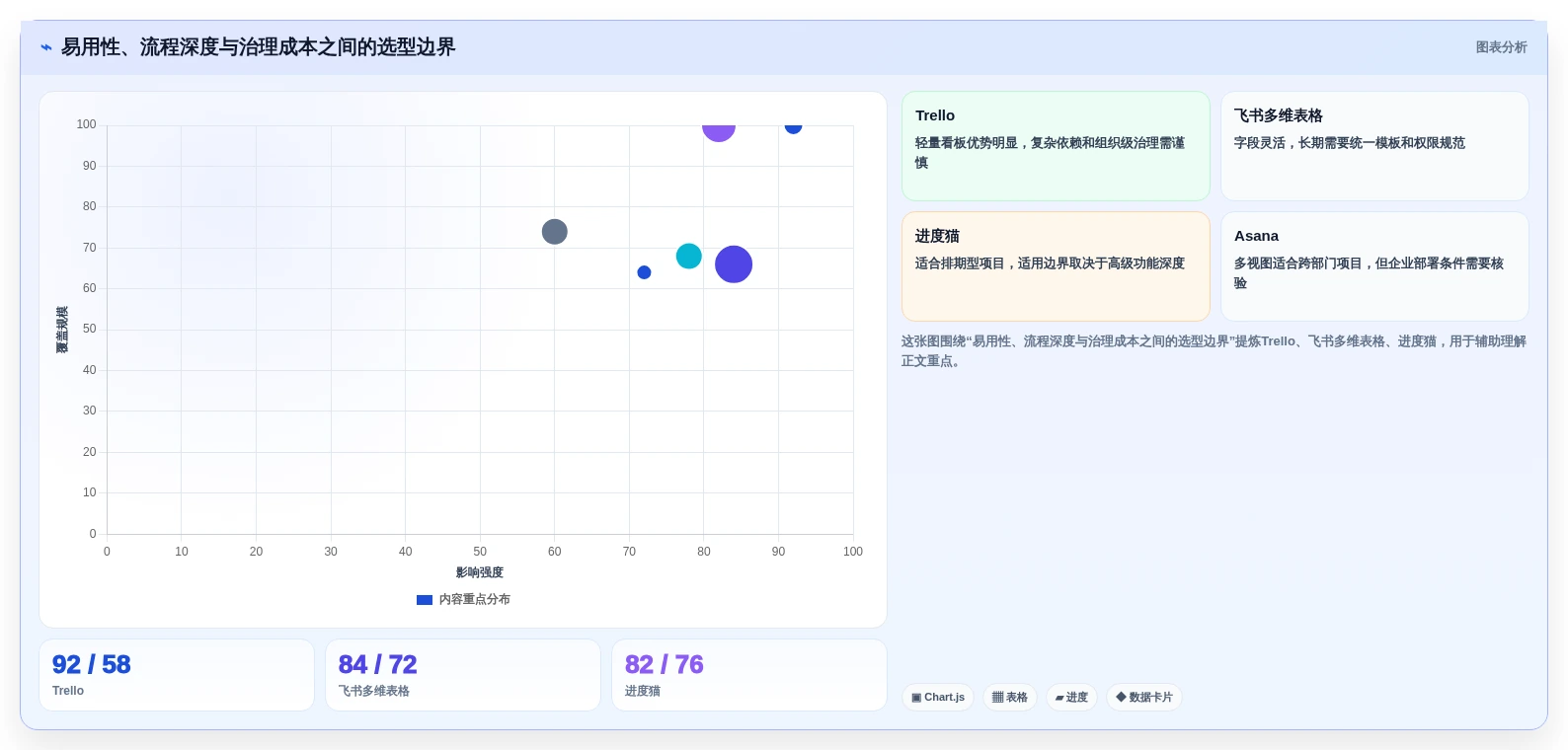The width and height of the screenshot is (1568, 750).
Task: Click the 表格 tag chip
Action: click(1010, 698)
